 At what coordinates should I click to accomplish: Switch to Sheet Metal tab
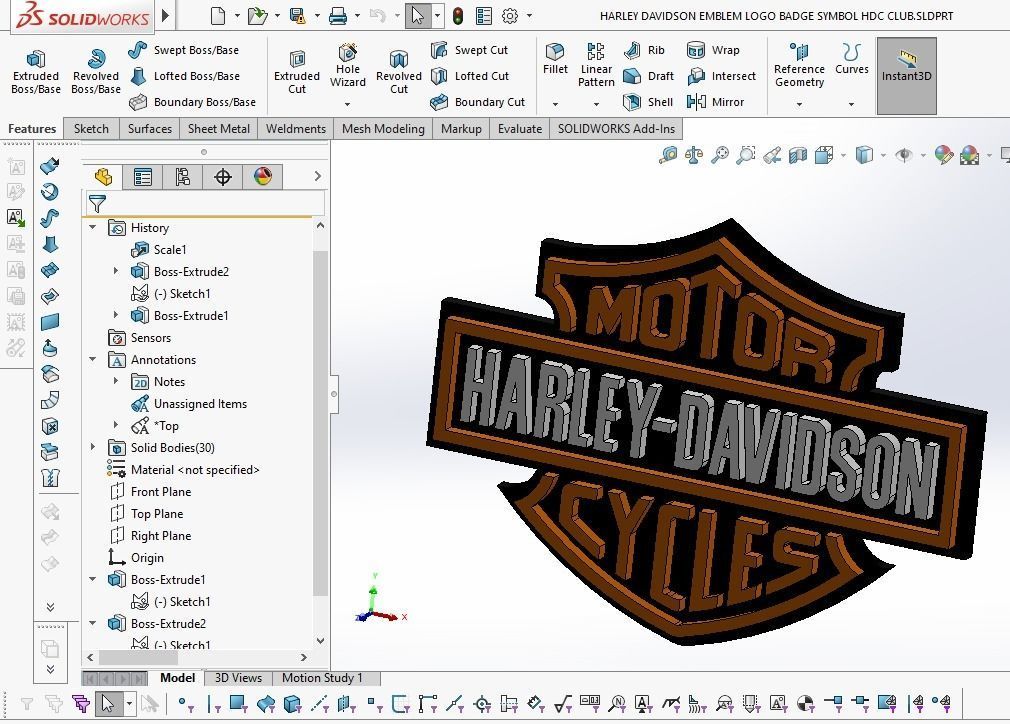pyautogui.click(x=218, y=129)
